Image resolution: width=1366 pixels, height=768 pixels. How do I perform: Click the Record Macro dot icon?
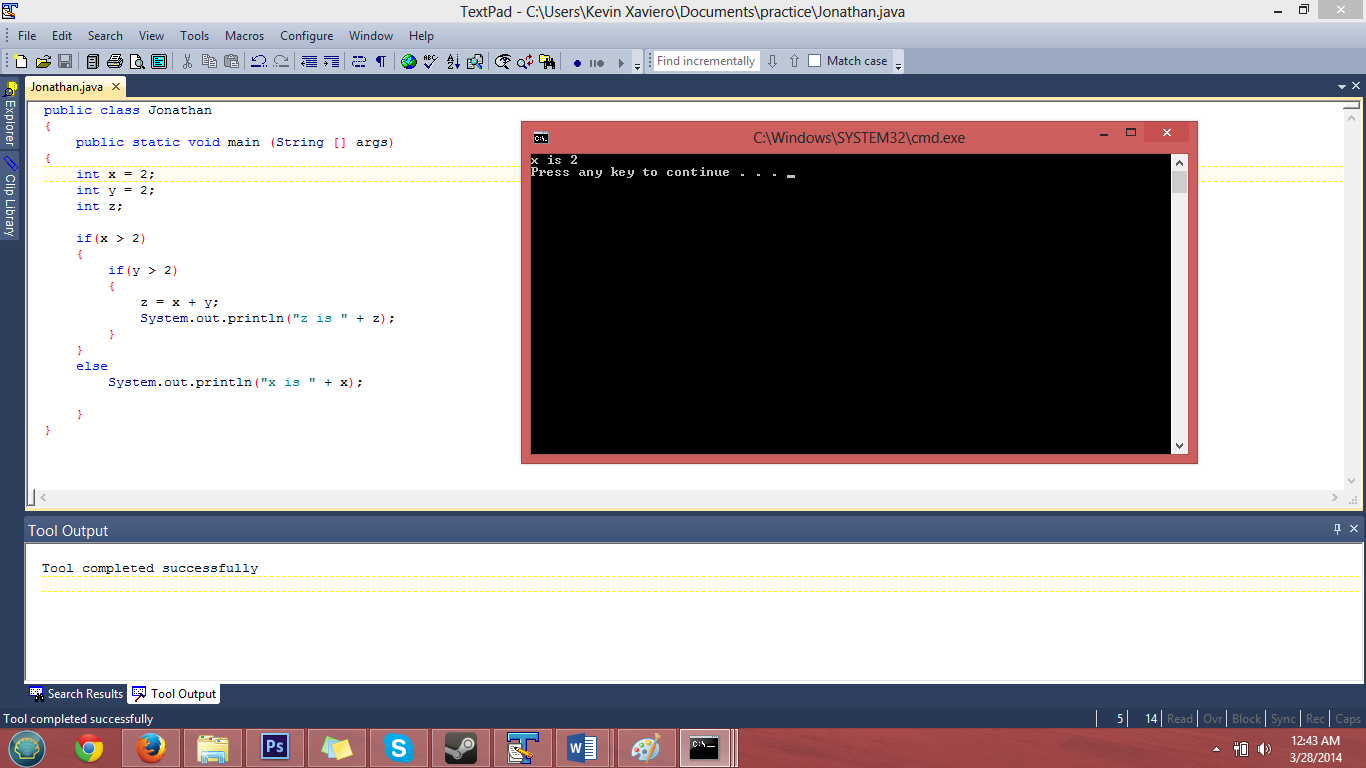(577, 63)
